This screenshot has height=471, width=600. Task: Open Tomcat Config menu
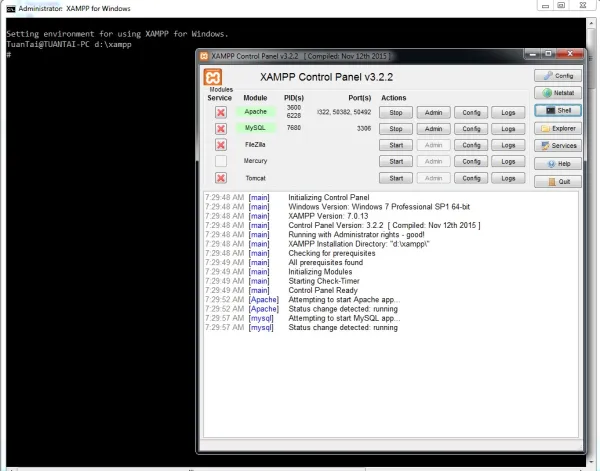(x=471, y=178)
